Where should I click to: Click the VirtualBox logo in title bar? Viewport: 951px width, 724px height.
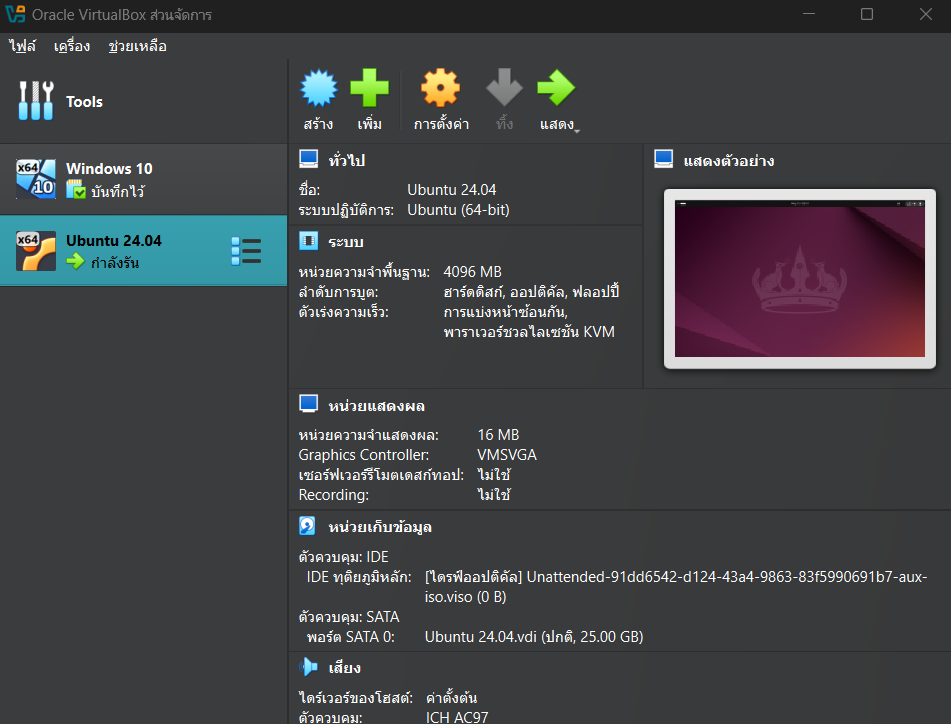(x=15, y=13)
